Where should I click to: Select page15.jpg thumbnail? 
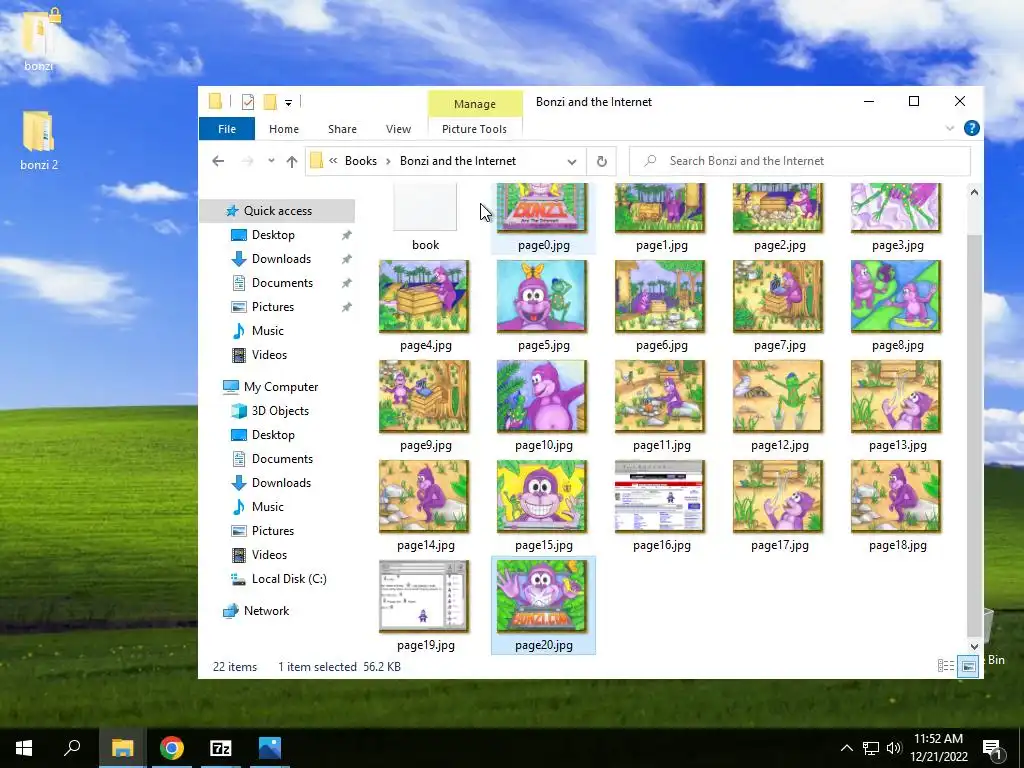[542, 496]
